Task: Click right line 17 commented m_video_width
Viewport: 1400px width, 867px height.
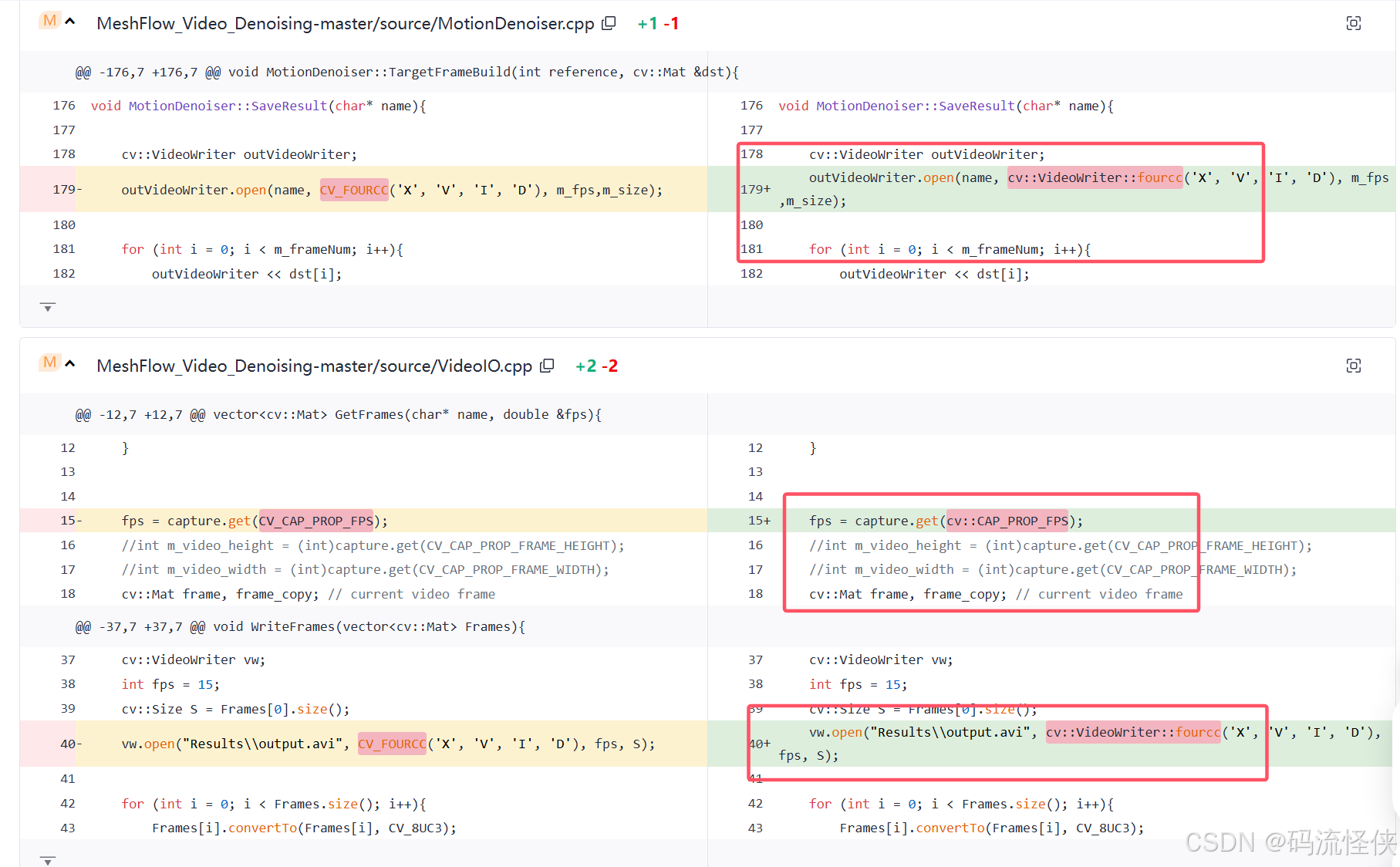Action: (x=1053, y=569)
